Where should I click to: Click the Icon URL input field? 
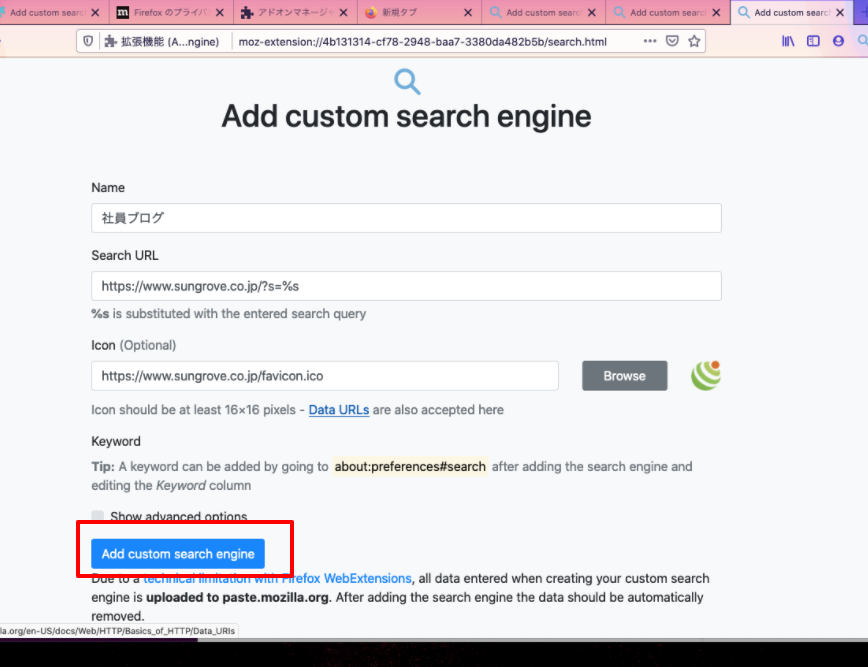[324, 376]
